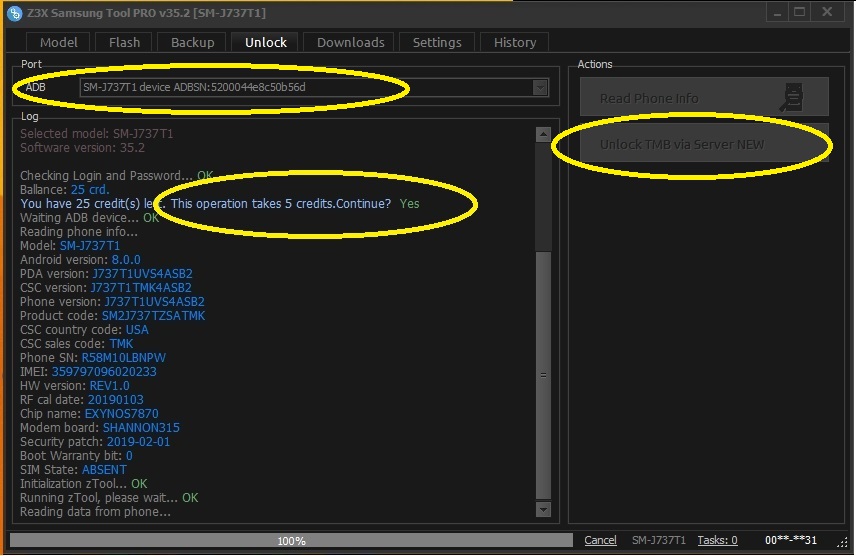Click Ballance value 25 crd.
856x556 pixels.
pos(90,190)
